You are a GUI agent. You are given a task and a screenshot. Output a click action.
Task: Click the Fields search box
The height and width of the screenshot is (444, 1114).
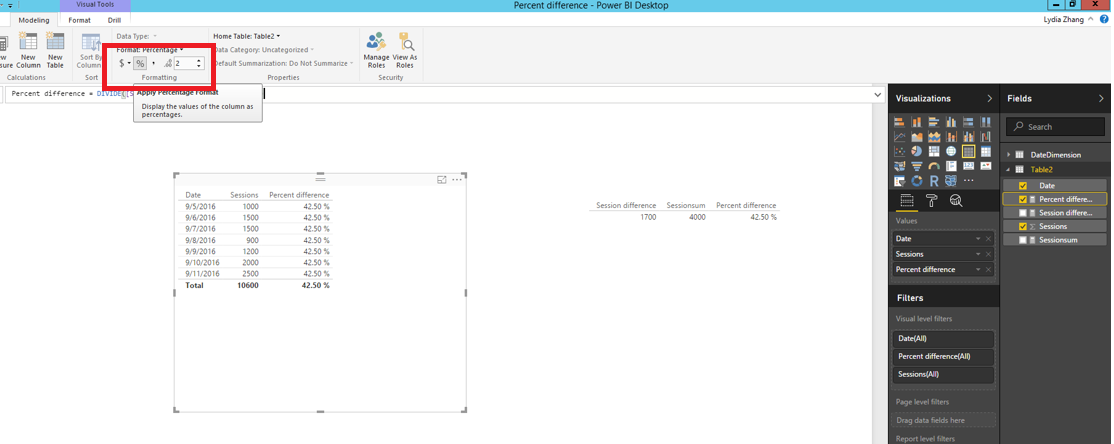point(1056,126)
